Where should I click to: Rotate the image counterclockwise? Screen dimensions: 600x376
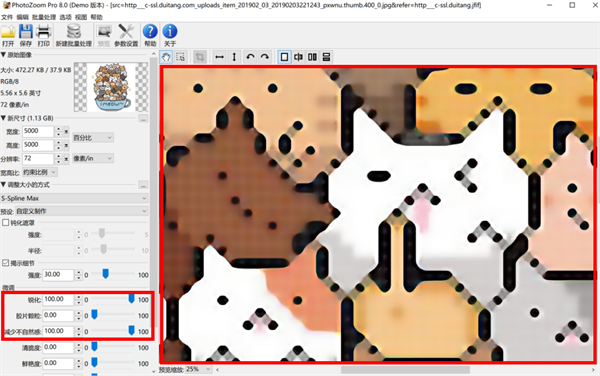click(x=250, y=57)
